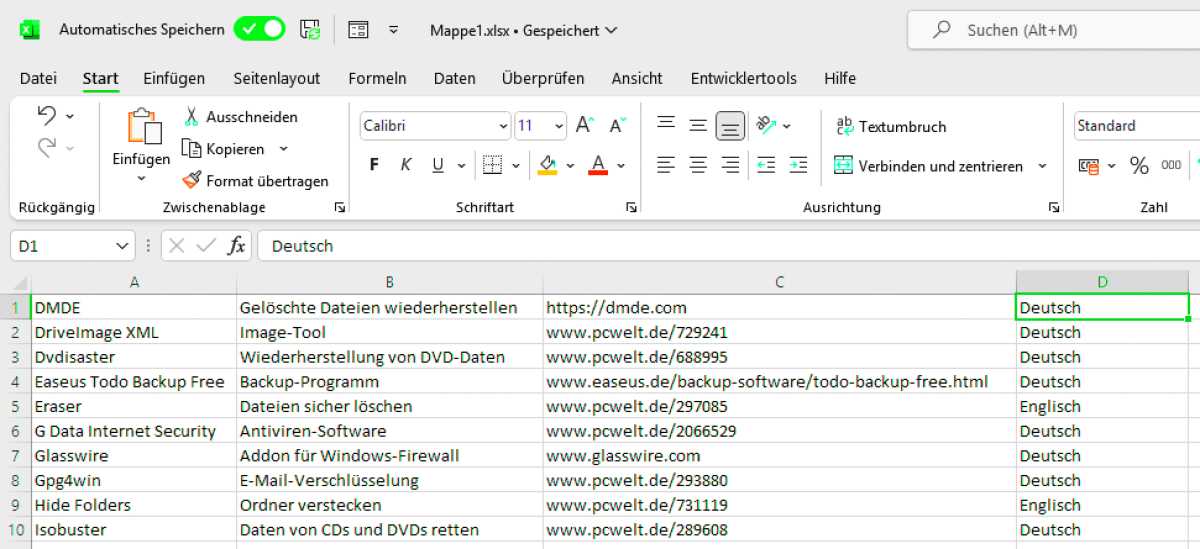Click the Undo arrow icon
Screen dimensions: 1200x549
tap(47, 115)
